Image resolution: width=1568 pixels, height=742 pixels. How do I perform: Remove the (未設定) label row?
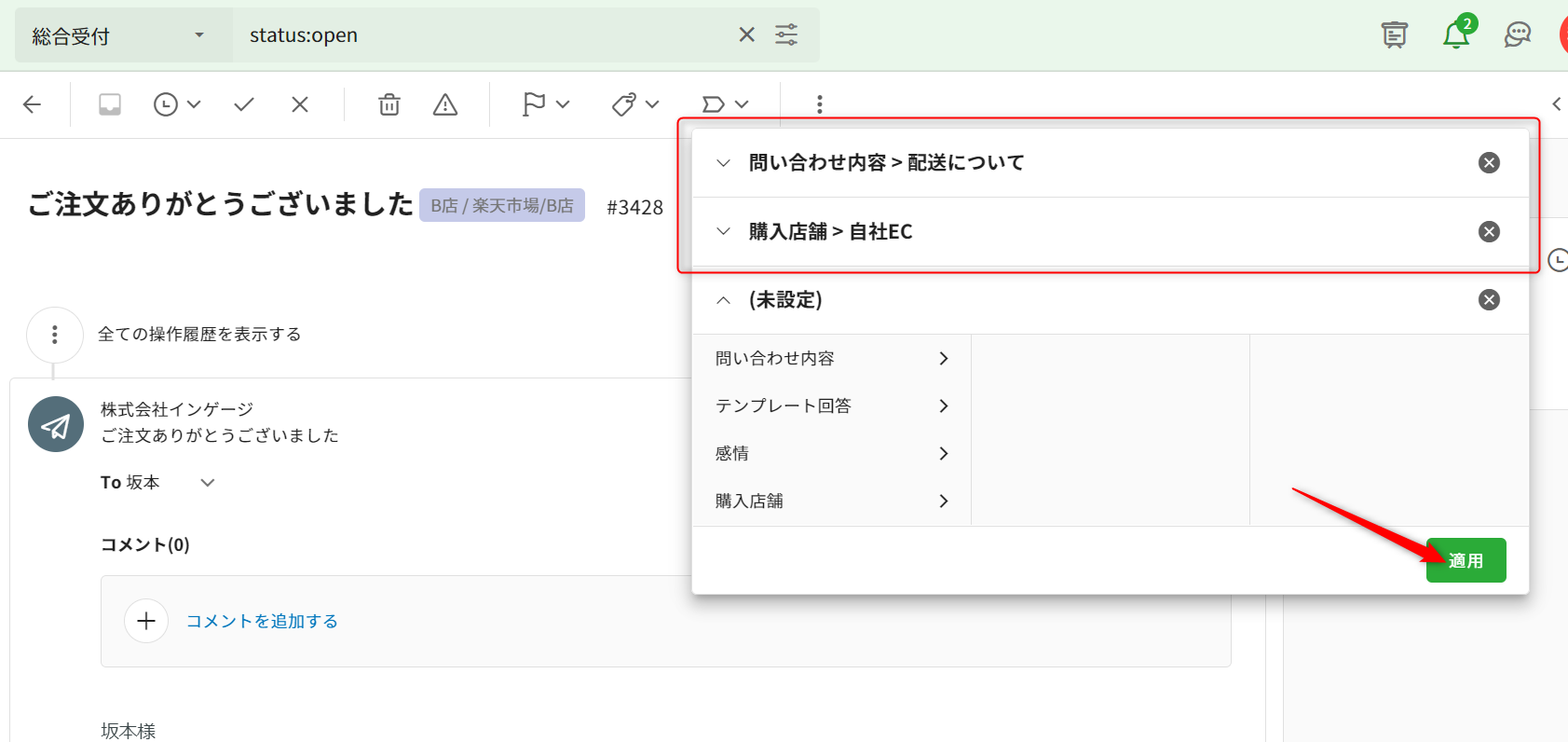click(x=1489, y=300)
